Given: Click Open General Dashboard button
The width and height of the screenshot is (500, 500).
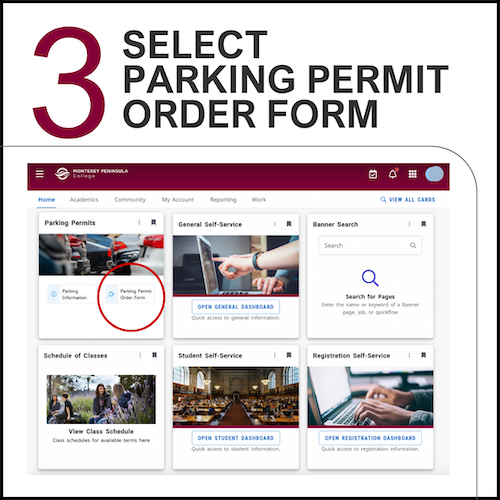Looking at the screenshot, I should click(236, 307).
